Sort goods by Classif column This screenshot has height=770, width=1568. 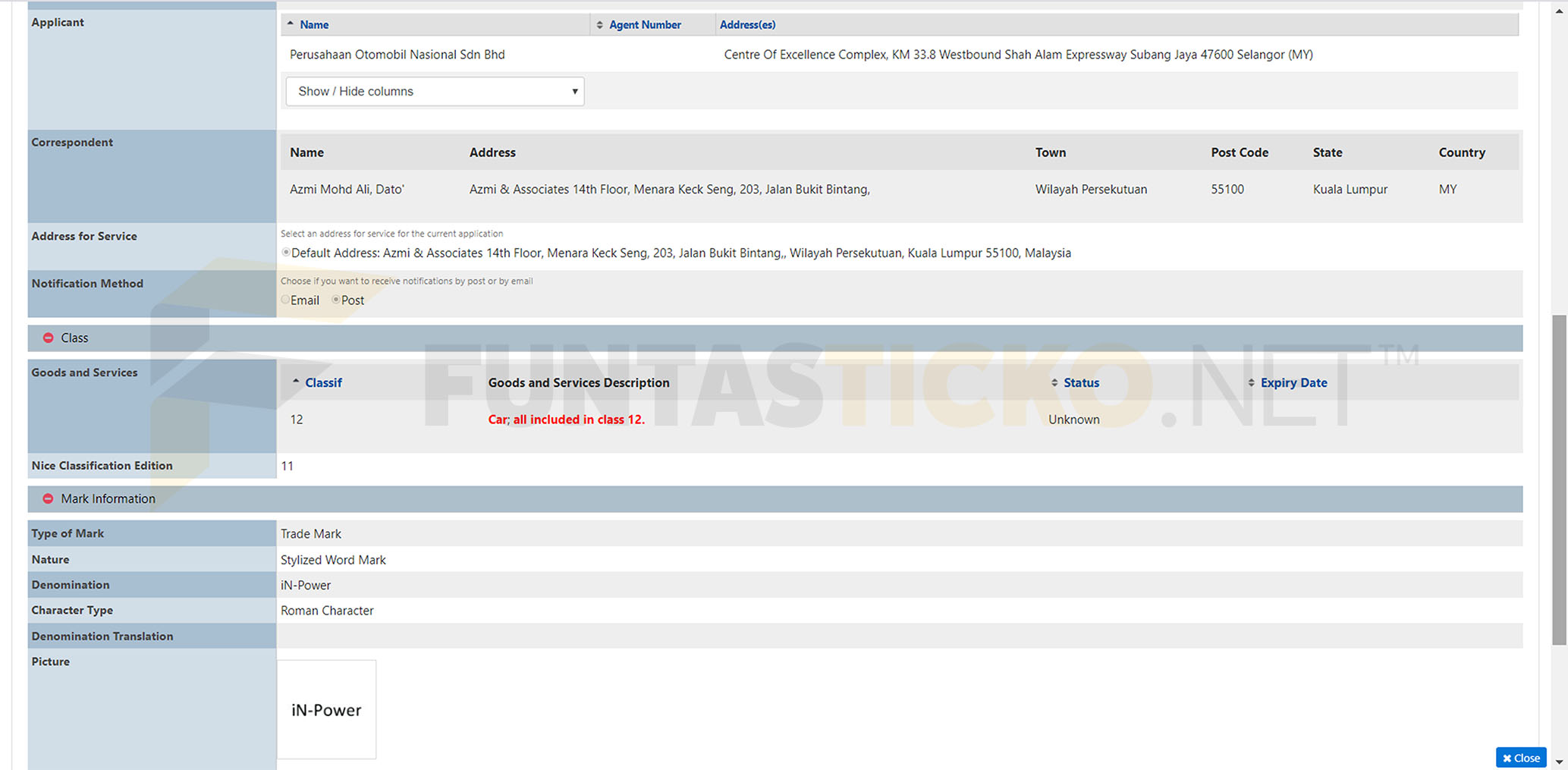tap(323, 382)
